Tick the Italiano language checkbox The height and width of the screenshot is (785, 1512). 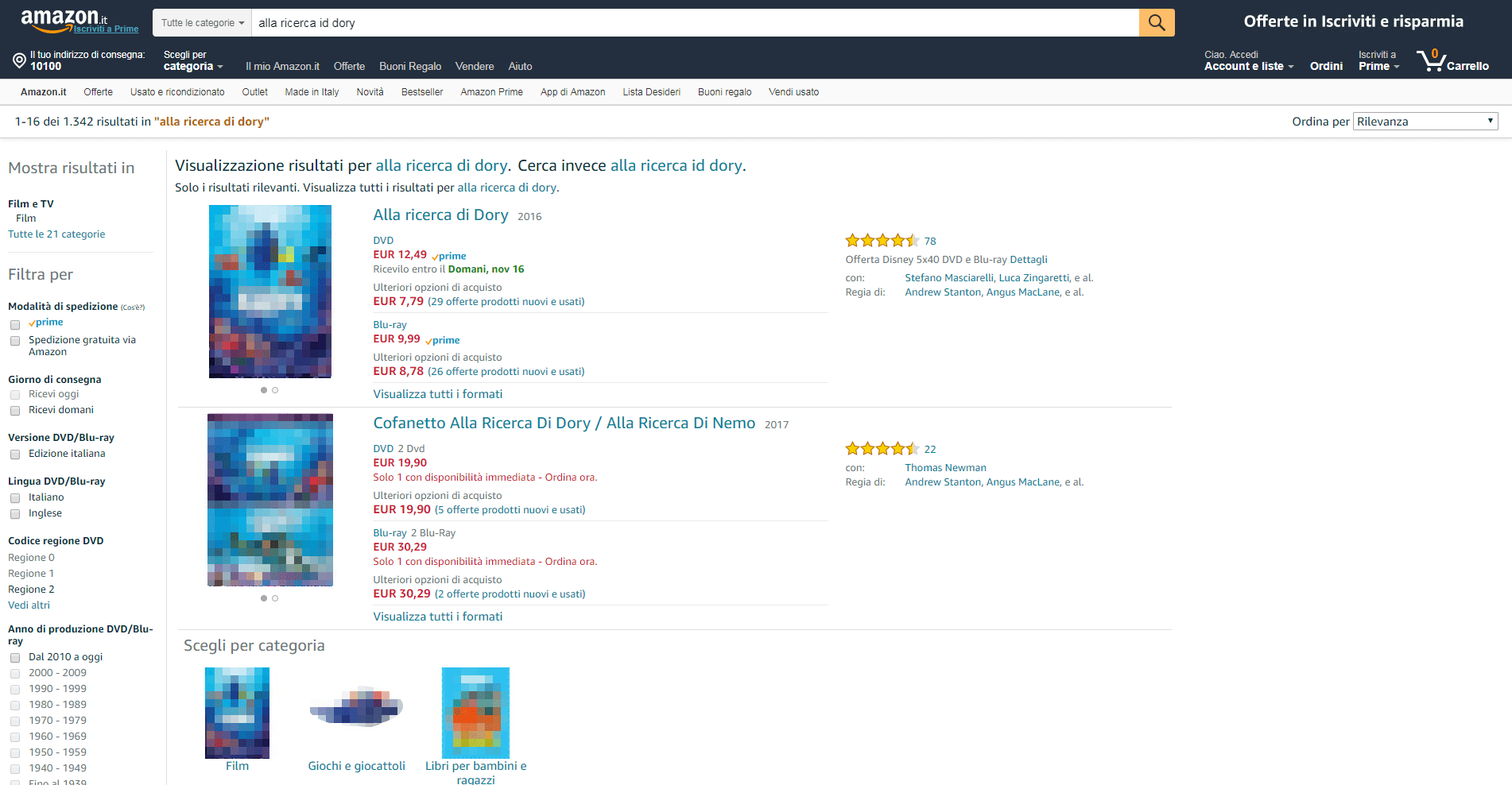(15, 498)
